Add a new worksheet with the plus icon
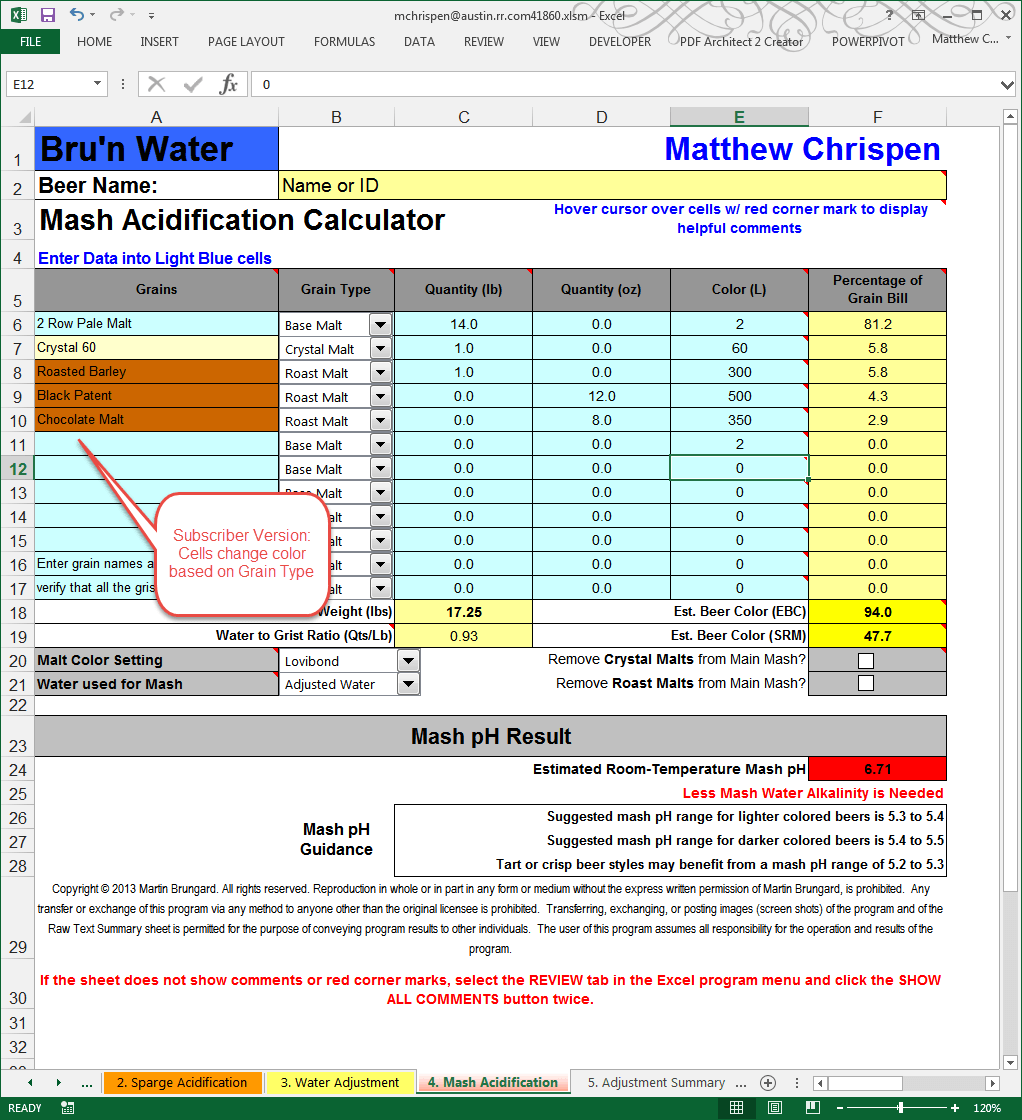 pyautogui.click(x=768, y=1082)
